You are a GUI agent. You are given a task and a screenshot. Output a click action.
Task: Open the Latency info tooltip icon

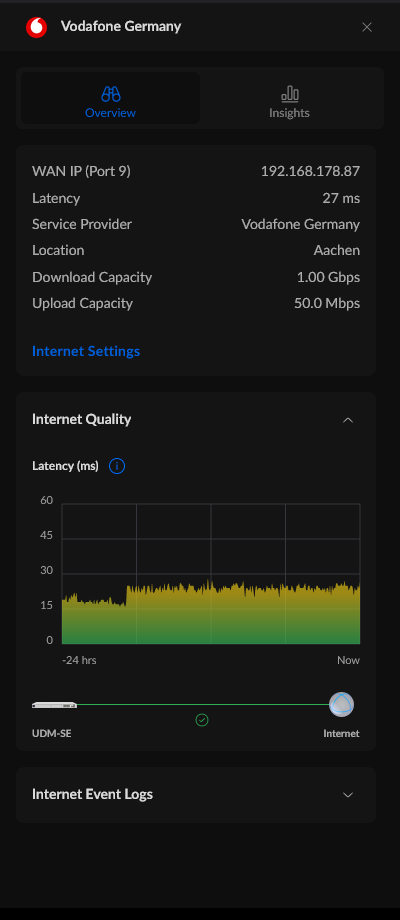pyautogui.click(x=117, y=466)
